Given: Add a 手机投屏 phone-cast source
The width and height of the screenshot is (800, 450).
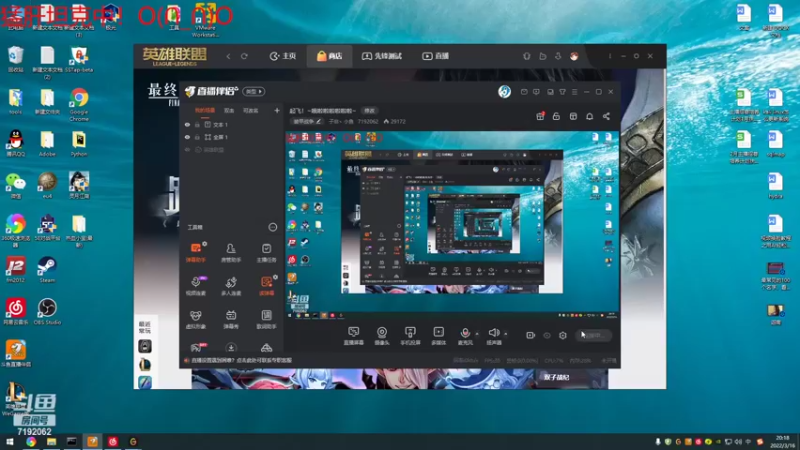Looking at the screenshot, I should (410, 336).
